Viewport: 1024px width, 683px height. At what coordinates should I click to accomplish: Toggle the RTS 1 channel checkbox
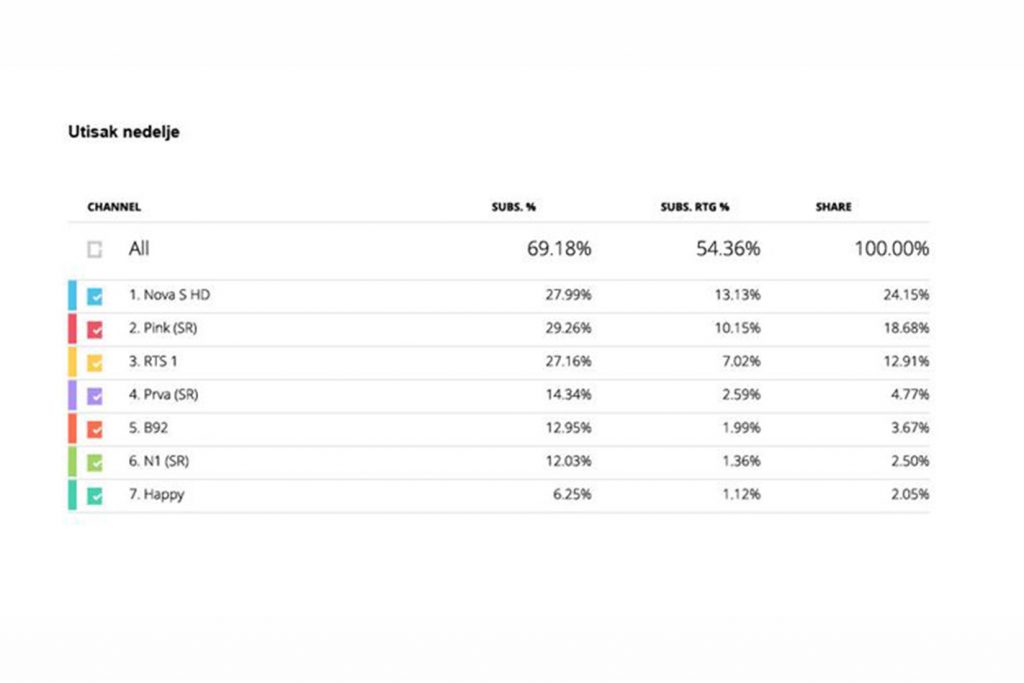coord(94,362)
